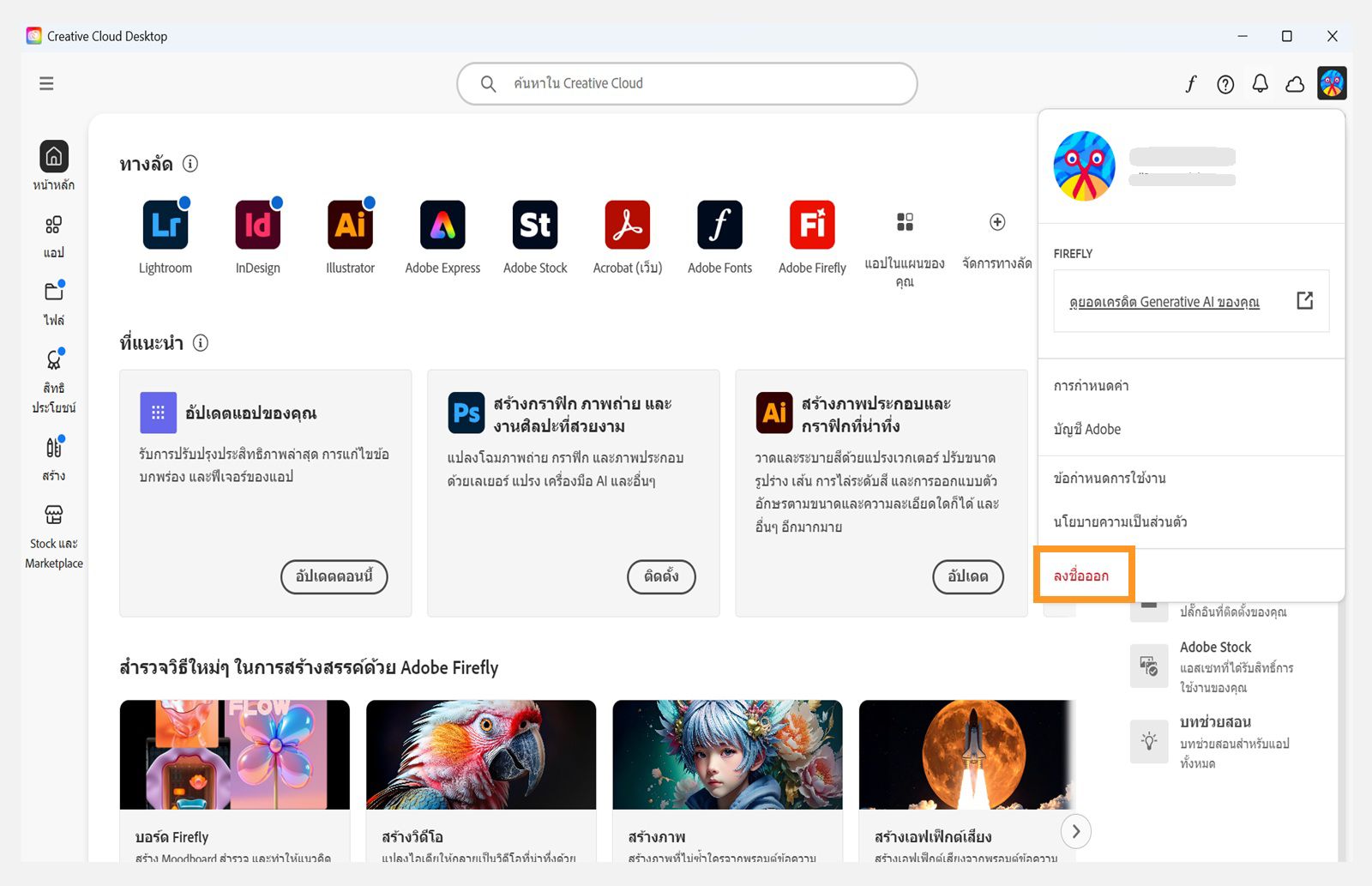Open the fonts f icon in header
Image resolution: width=1372 pixels, height=886 pixels.
point(1191,84)
